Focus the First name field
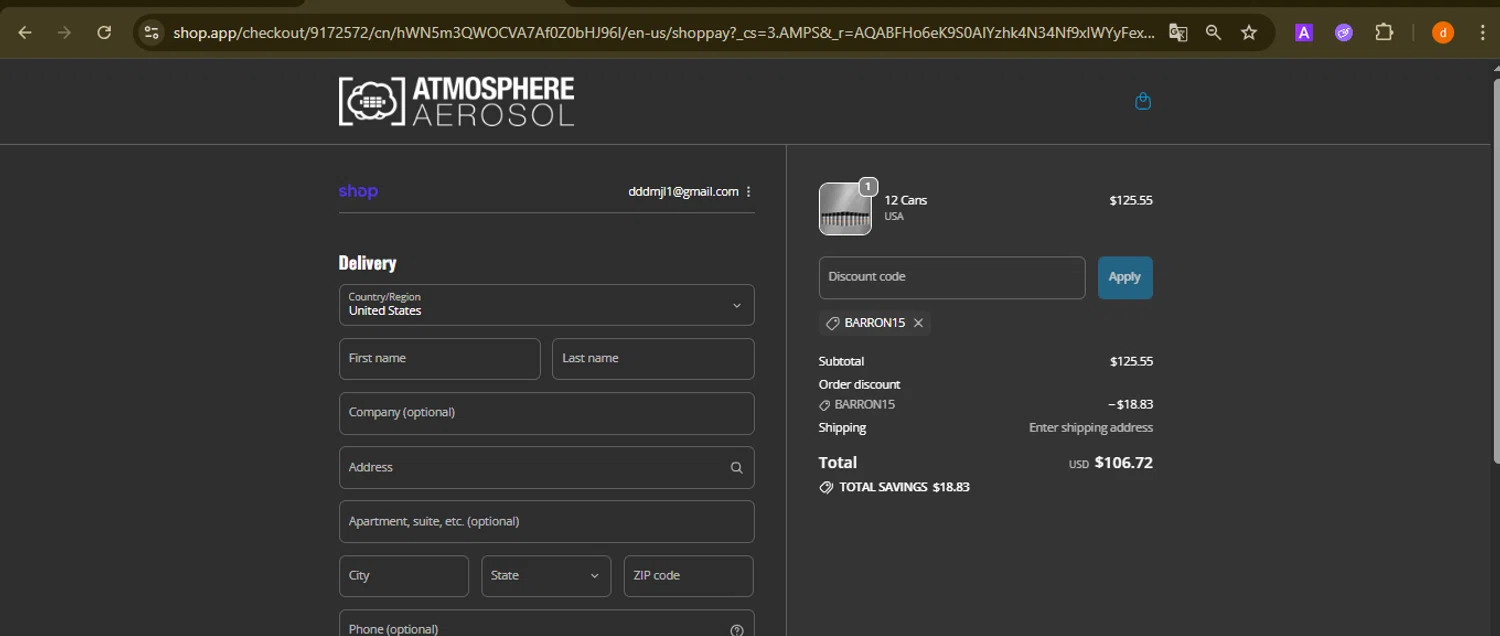Viewport: 1500px width, 636px height. tap(440, 359)
